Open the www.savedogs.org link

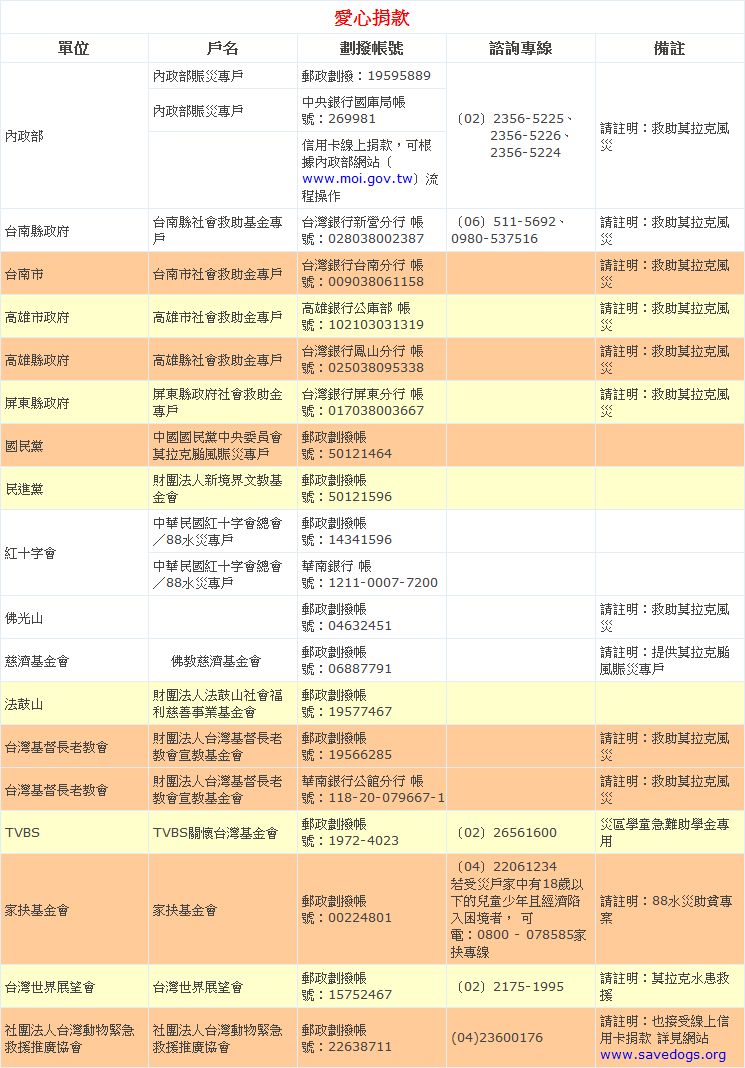(x=663, y=1055)
